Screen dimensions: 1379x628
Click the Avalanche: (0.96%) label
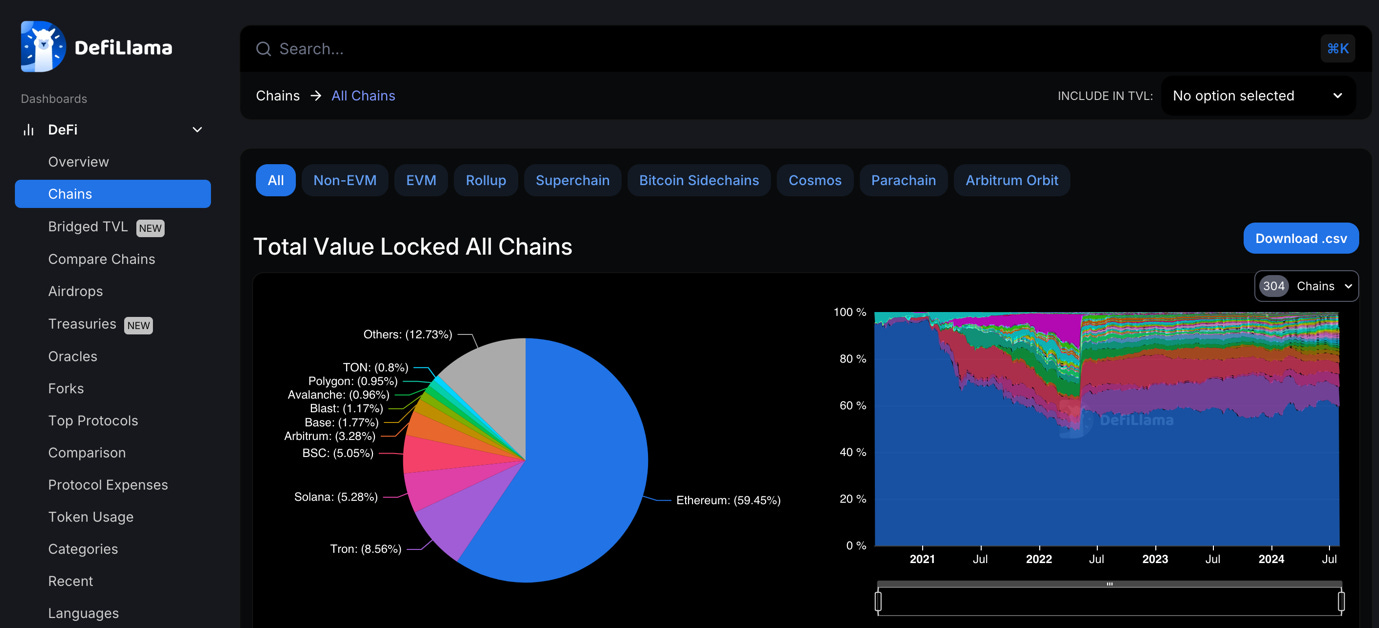click(338, 395)
